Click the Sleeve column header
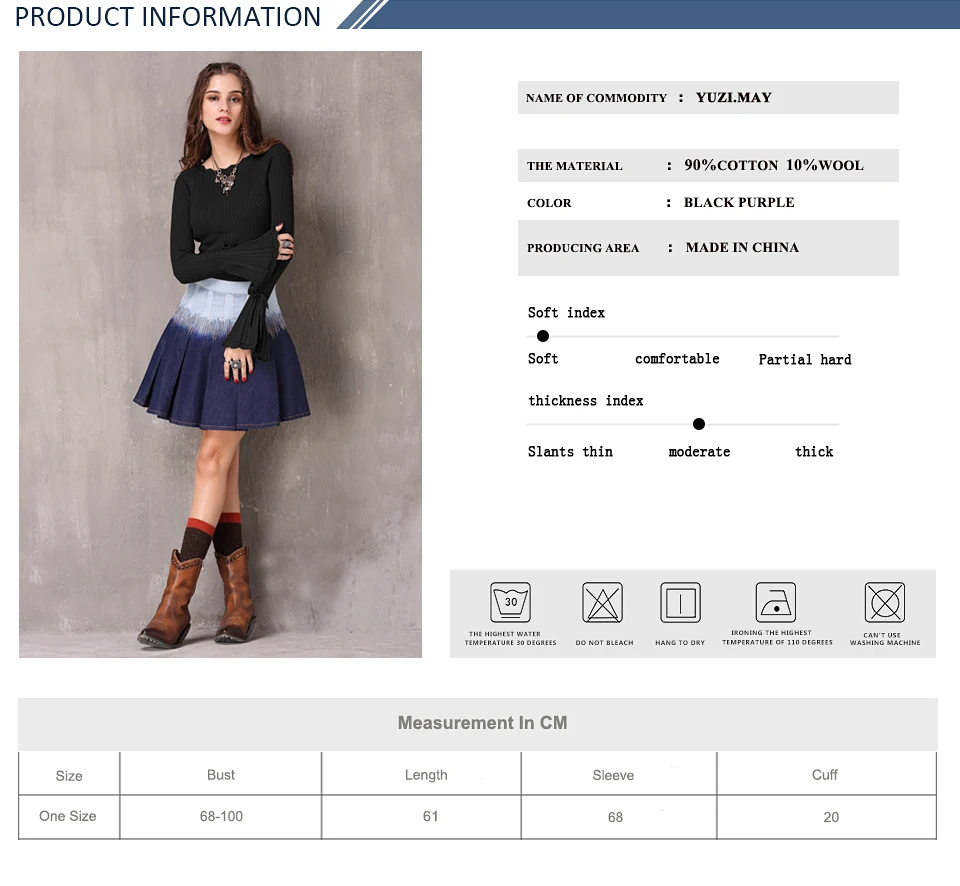960x886 pixels. pos(613,775)
